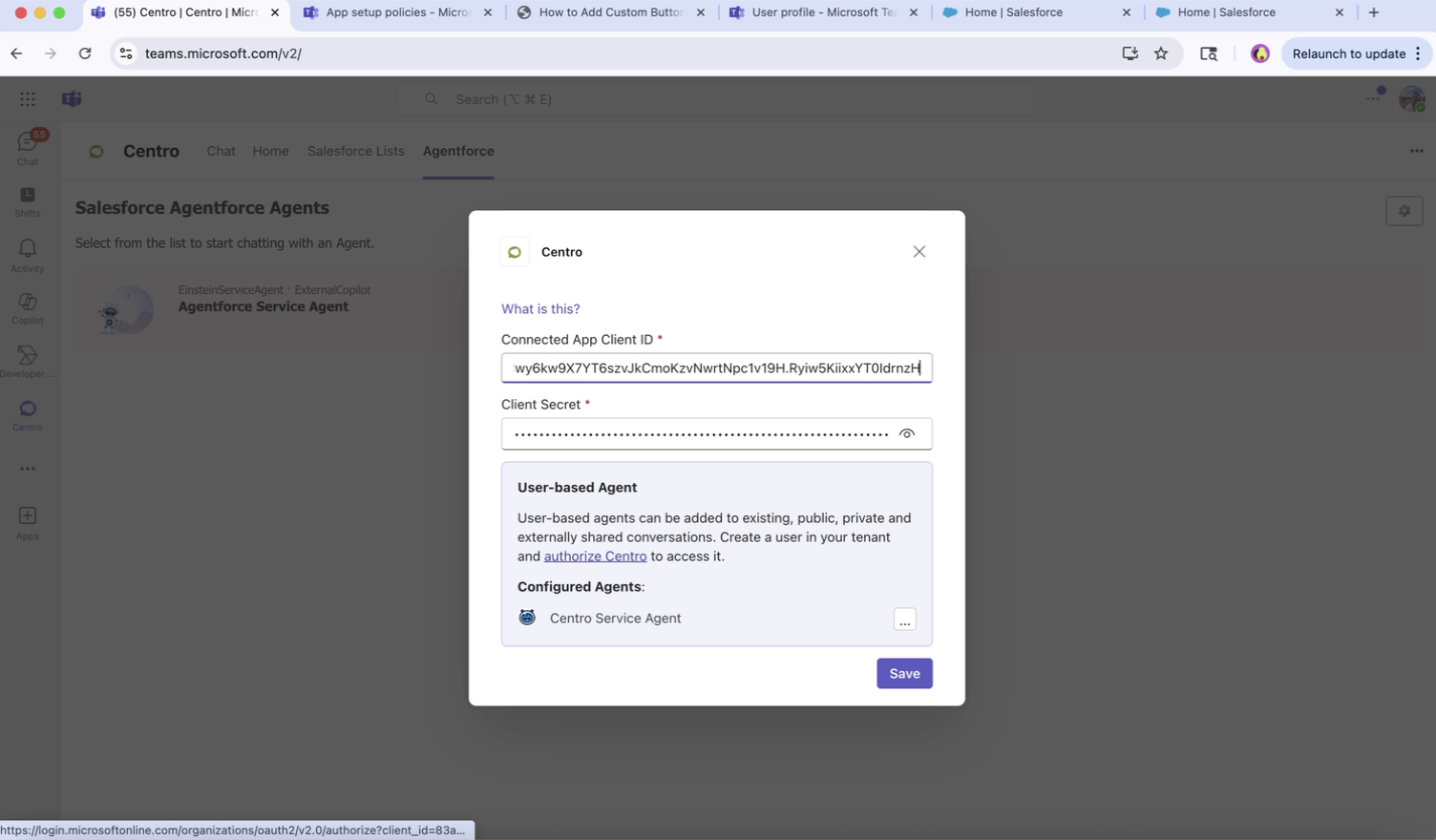This screenshot has width=1436, height=840.
Task: Click the settings gear on Agentforce page
Action: [1404, 211]
